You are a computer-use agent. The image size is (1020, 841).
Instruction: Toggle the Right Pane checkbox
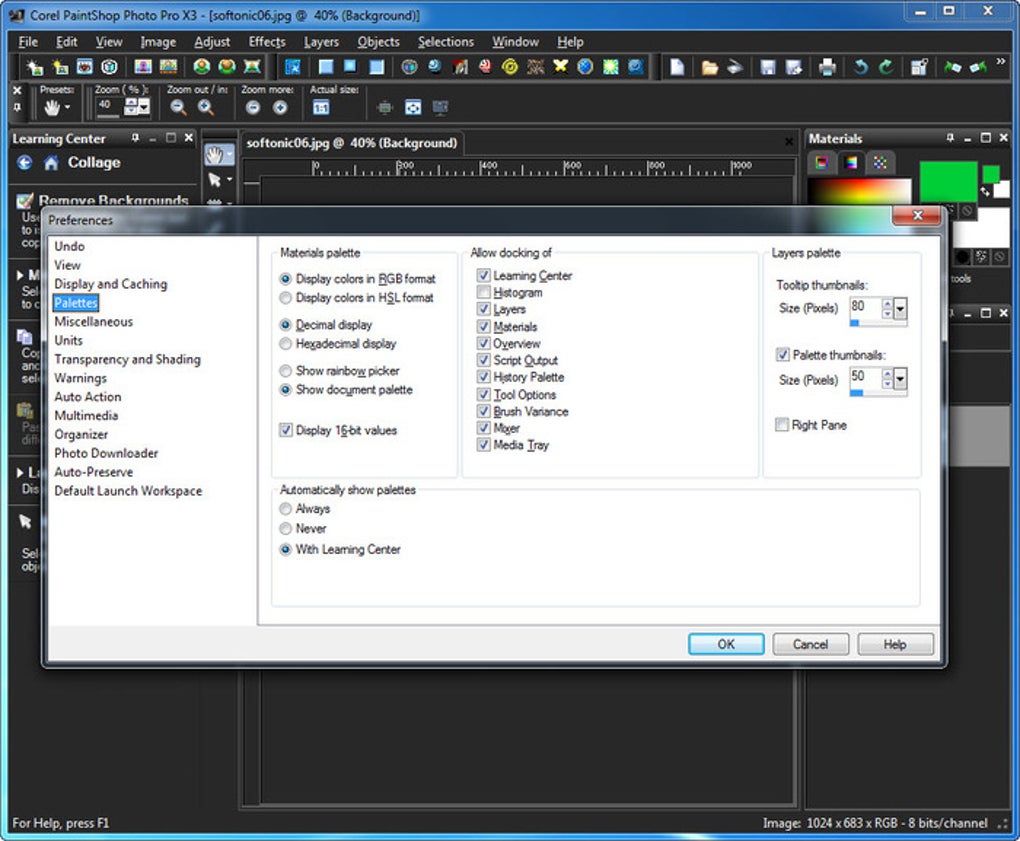pos(782,425)
